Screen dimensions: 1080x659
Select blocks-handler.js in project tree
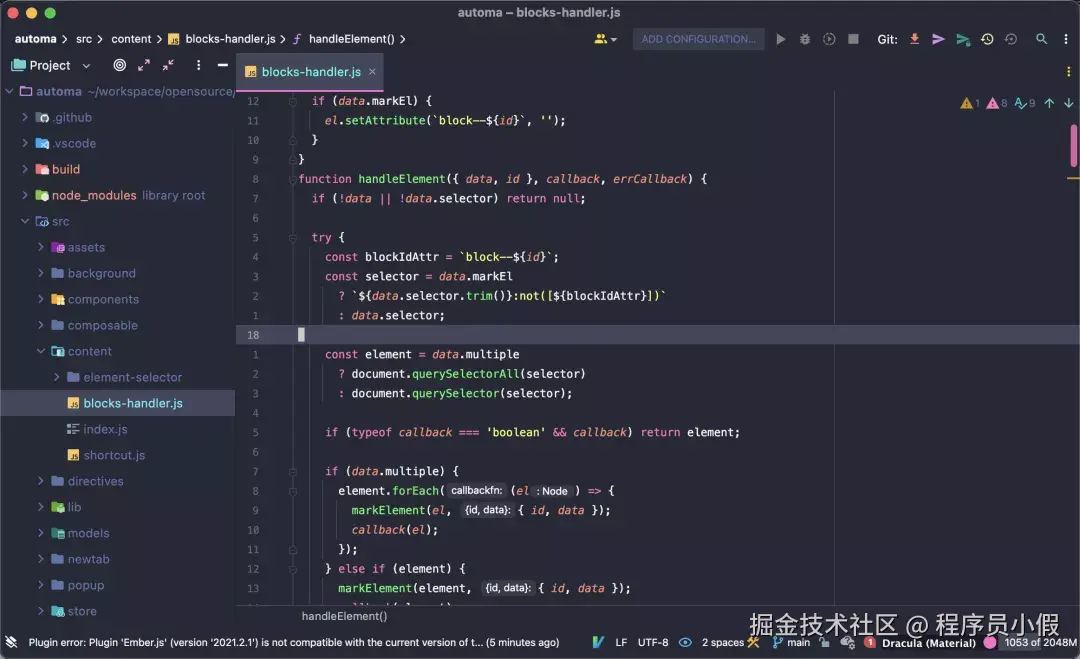pyautogui.click(x=132, y=404)
